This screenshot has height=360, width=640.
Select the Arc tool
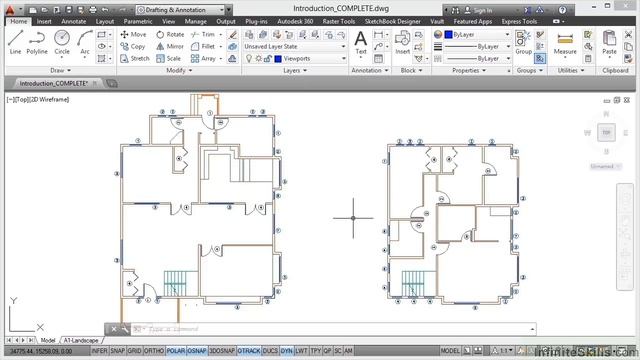pos(85,42)
